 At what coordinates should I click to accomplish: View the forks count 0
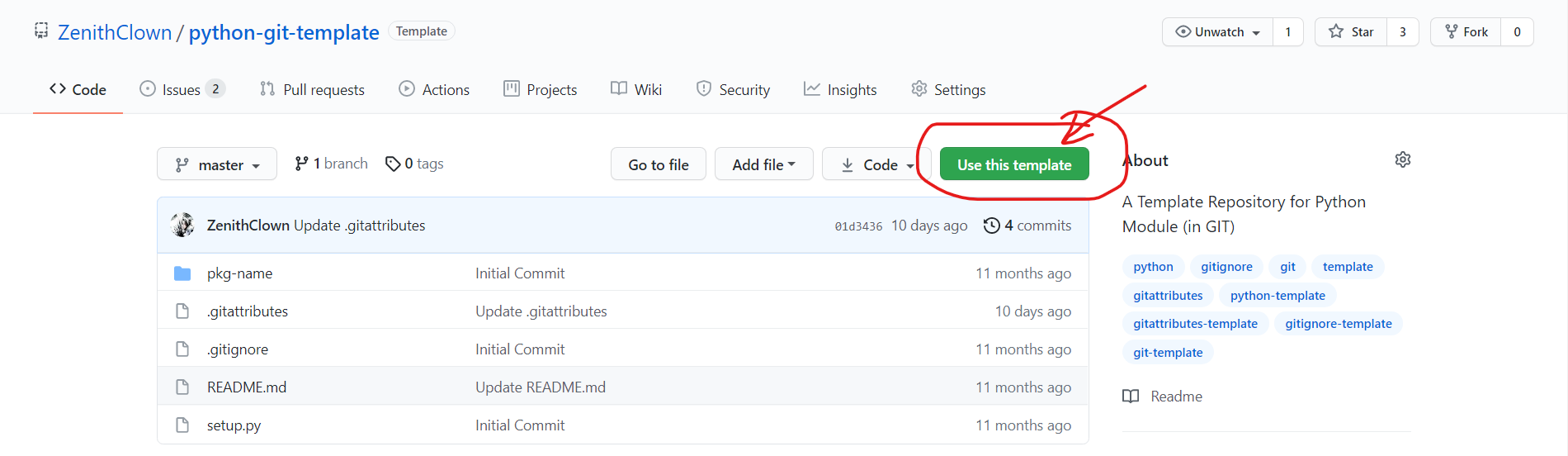coord(1517,32)
